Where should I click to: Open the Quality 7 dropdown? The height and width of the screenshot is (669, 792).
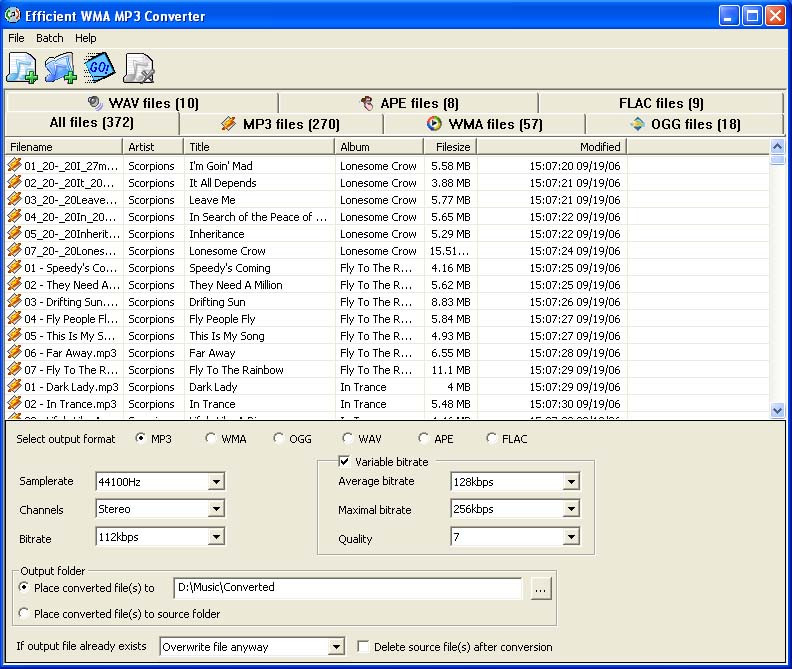[571, 537]
